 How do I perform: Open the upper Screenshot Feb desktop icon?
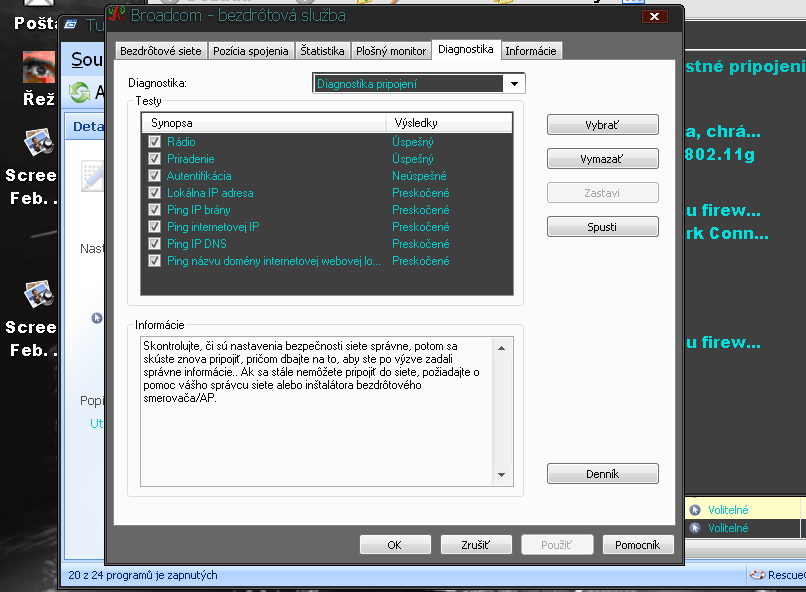click(39, 143)
